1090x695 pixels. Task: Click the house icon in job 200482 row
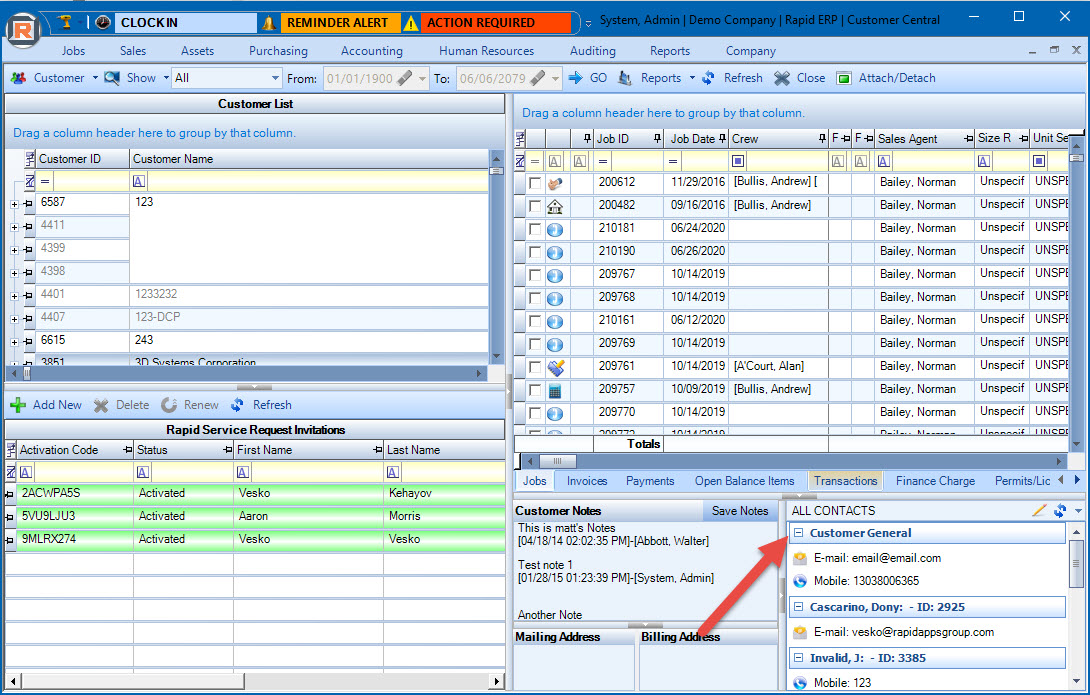click(x=555, y=206)
